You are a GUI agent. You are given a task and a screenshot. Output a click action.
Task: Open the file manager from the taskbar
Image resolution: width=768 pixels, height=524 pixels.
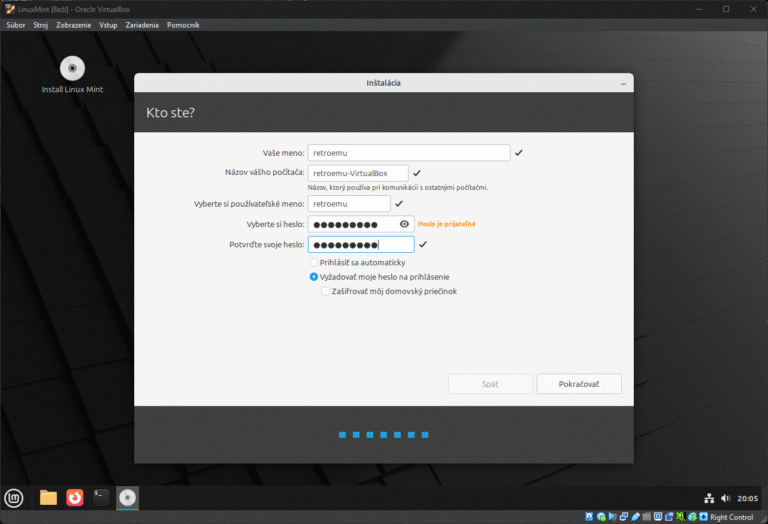point(48,498)
